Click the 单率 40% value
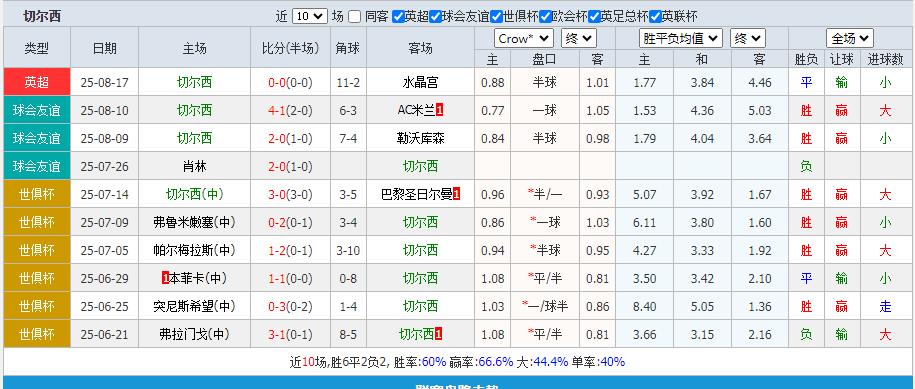This screenshot has height=389, width=915. (x=612, y=362)
